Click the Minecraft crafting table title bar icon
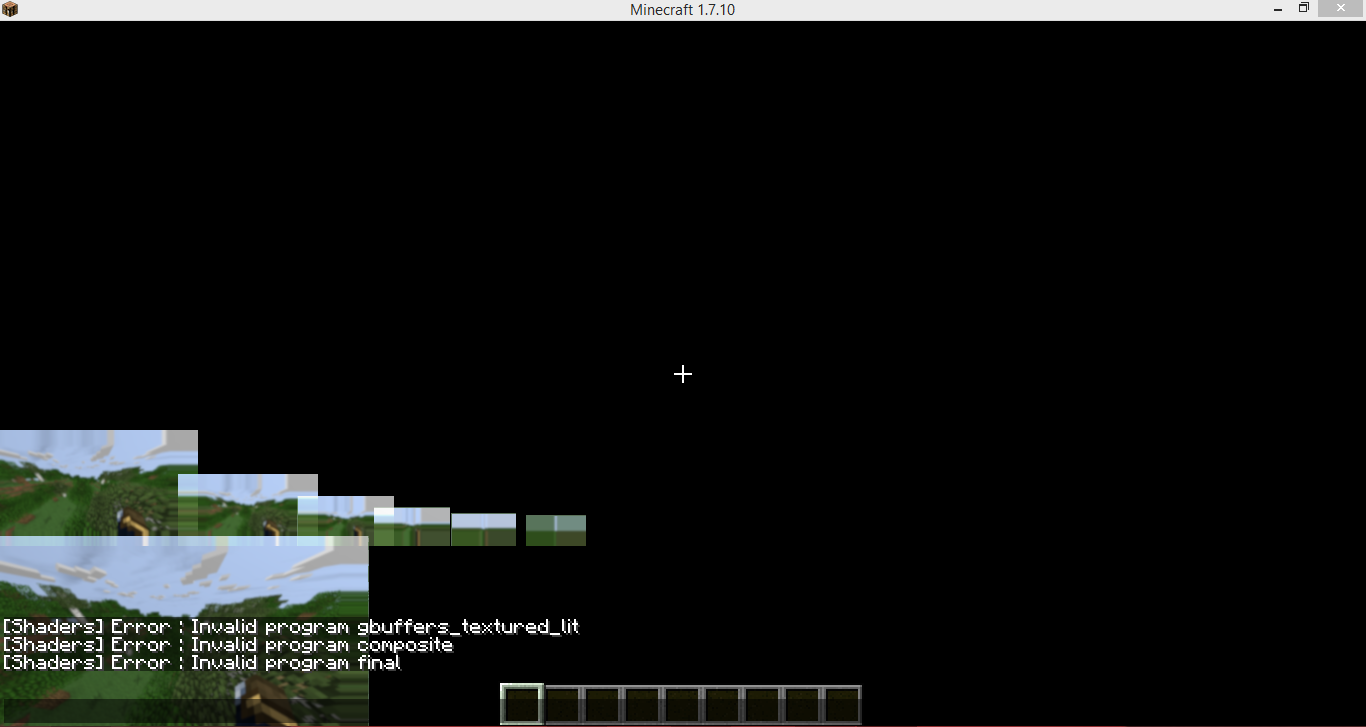This screenshot has height=727, width=1366. (x=10, y=10)
